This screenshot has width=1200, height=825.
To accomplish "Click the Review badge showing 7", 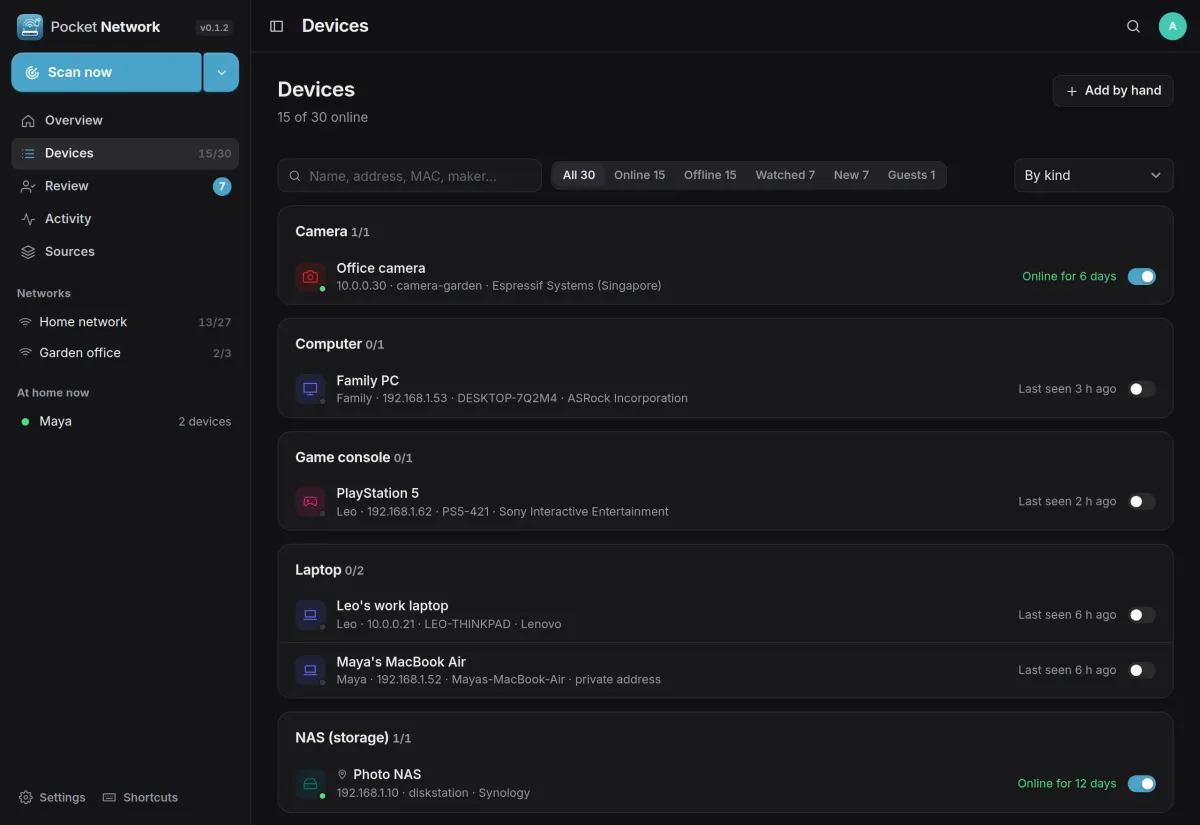I will pyautogui.click(x=222, y=186).
